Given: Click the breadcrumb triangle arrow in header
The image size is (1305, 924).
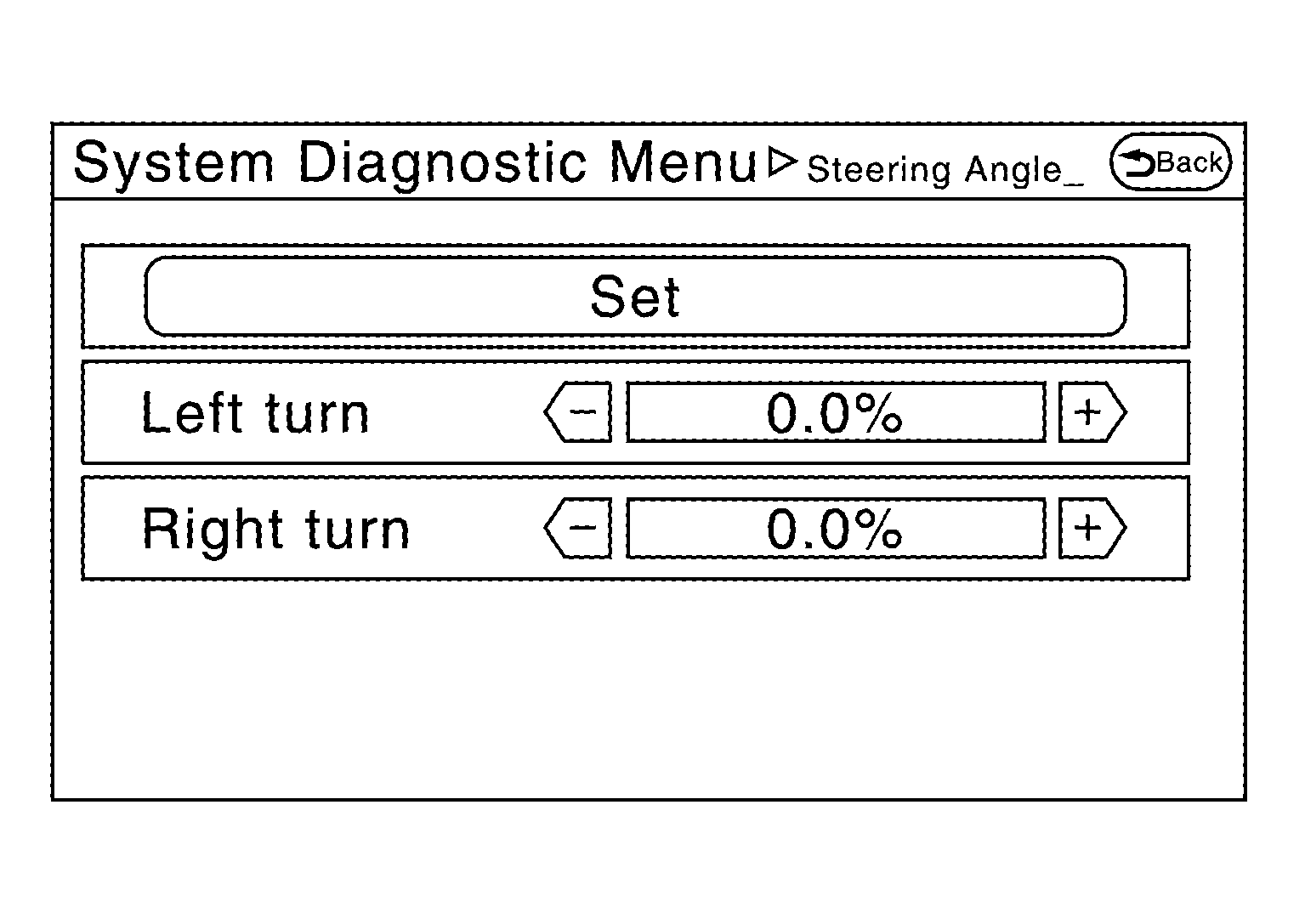Looking at the screenshot, I should 781,162.
